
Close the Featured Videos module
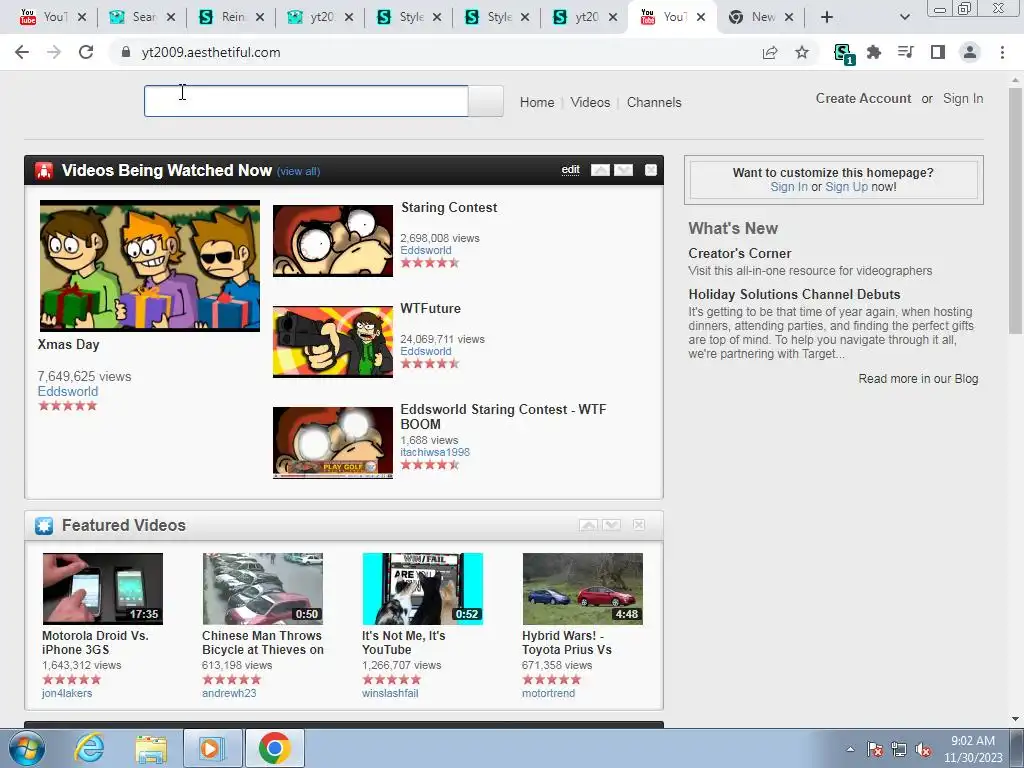[639, 525]
